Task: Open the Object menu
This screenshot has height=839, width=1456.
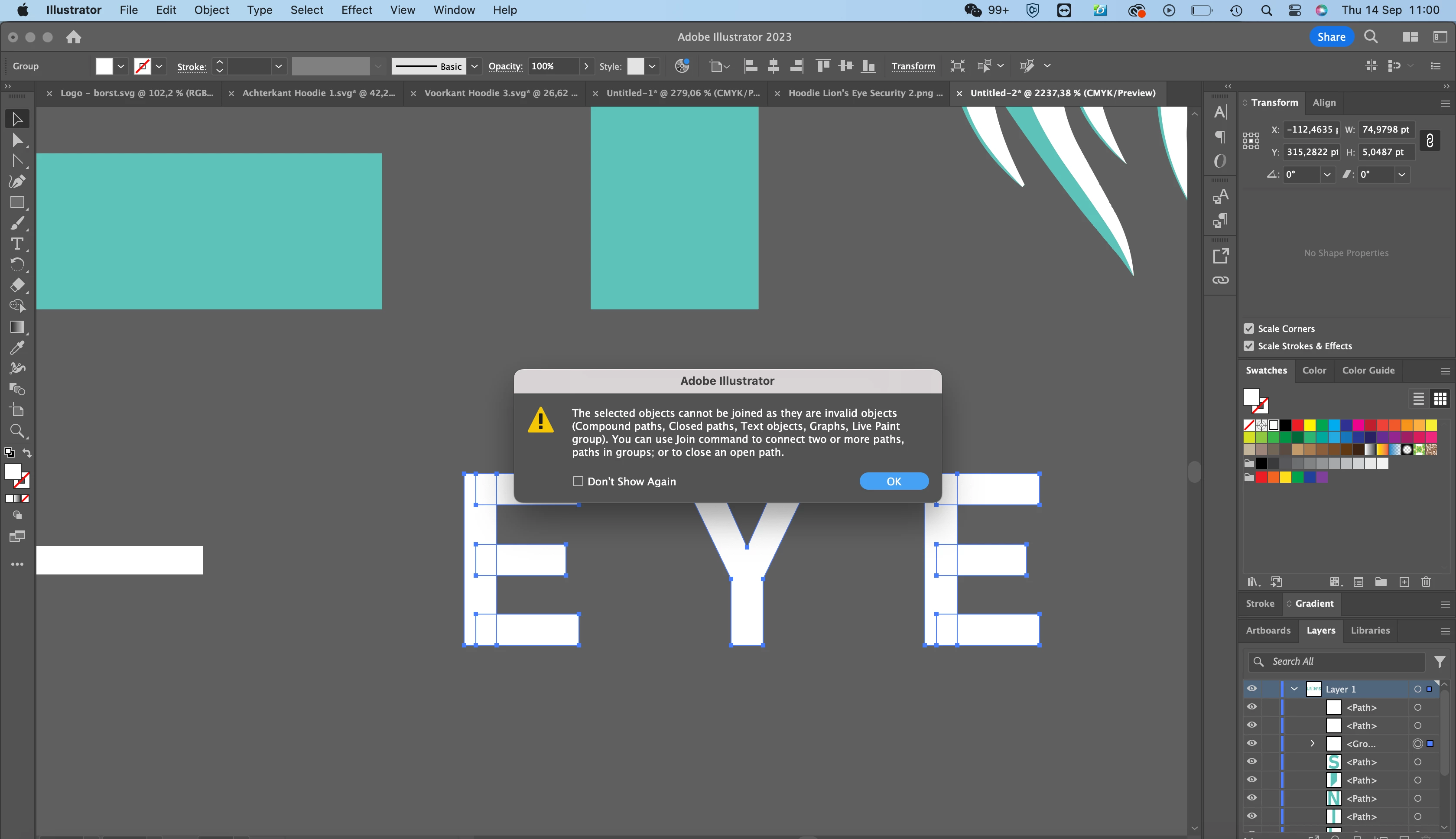Action: pyautogui.click(x=211, y=10)
